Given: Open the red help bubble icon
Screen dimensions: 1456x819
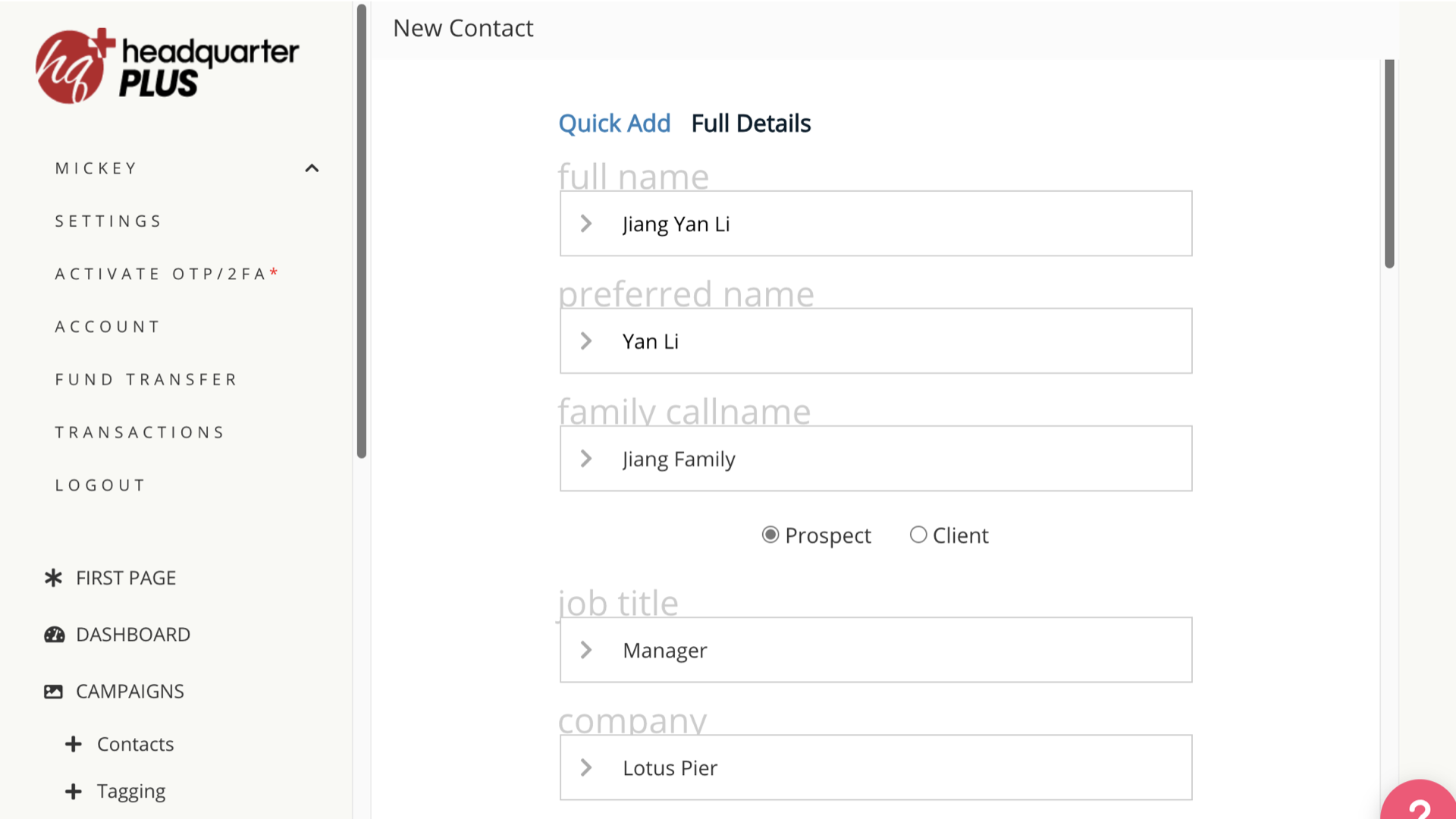Looking at the screenshot, I should 1418,804.
